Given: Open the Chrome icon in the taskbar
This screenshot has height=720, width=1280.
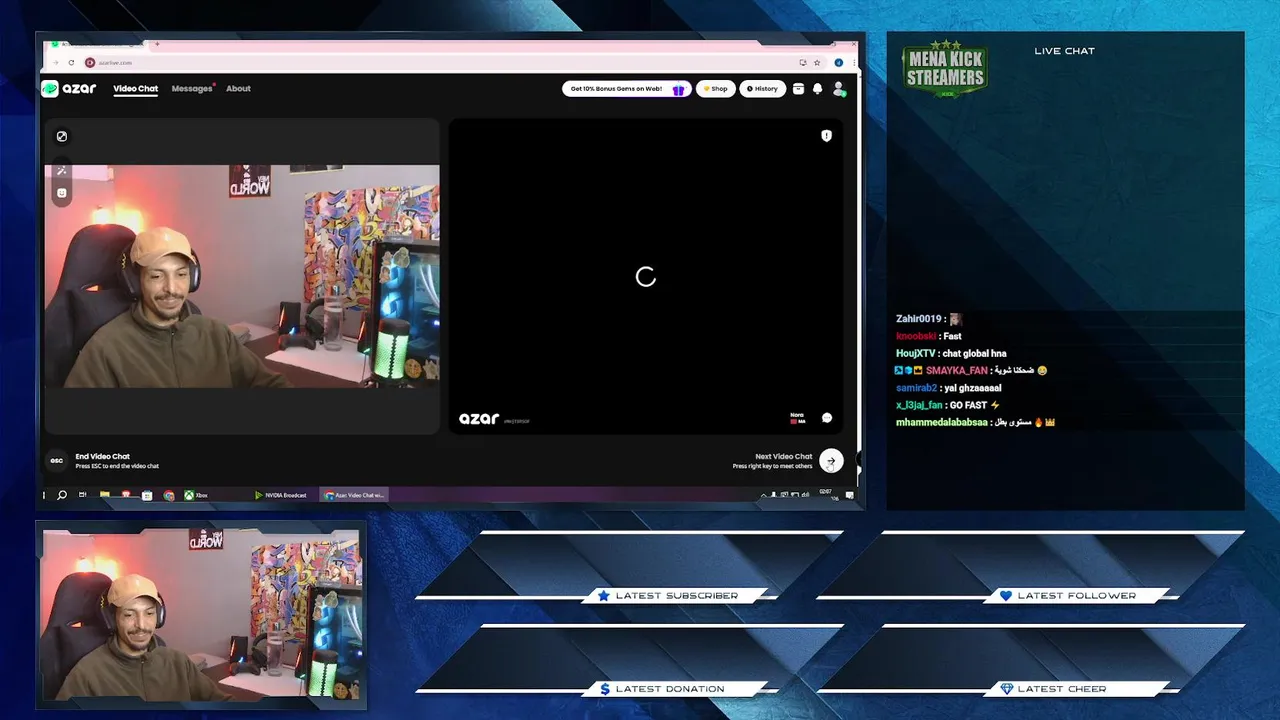Looking at the screenshot, I should click(169, 495).
